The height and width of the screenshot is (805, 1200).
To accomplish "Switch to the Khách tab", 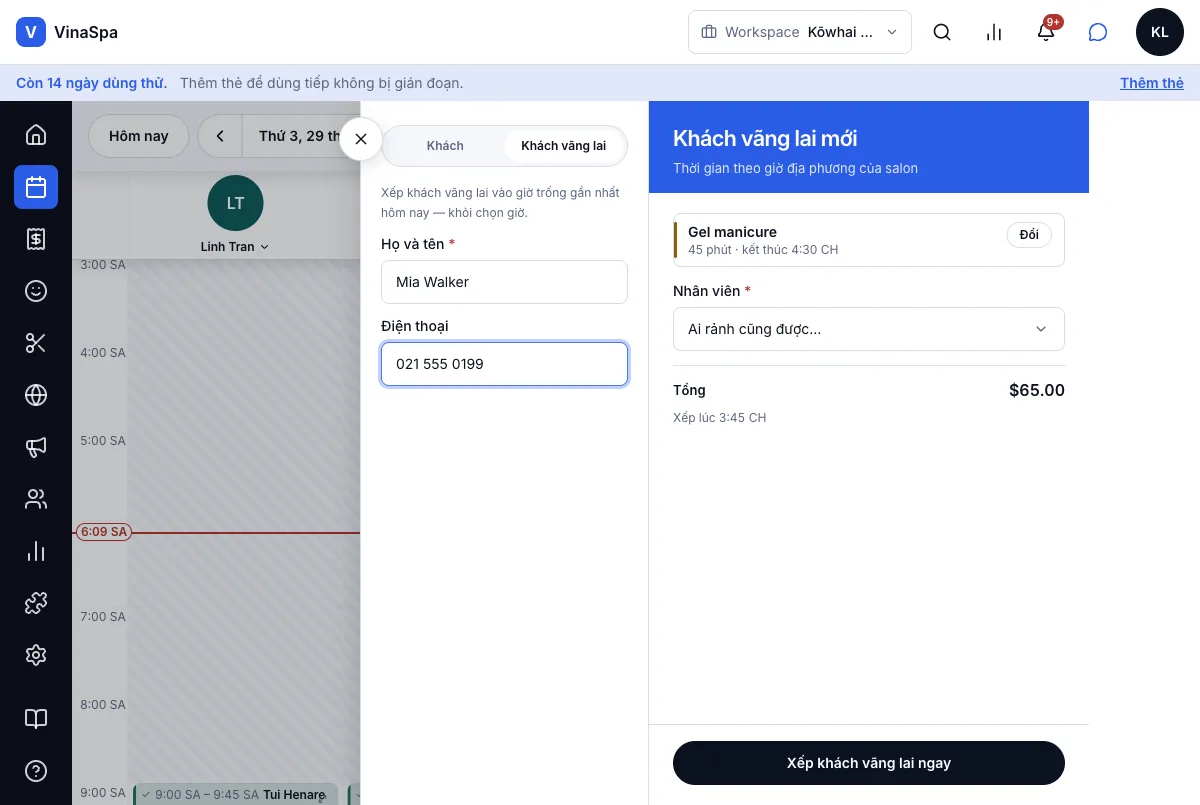I will click(445, 146).
